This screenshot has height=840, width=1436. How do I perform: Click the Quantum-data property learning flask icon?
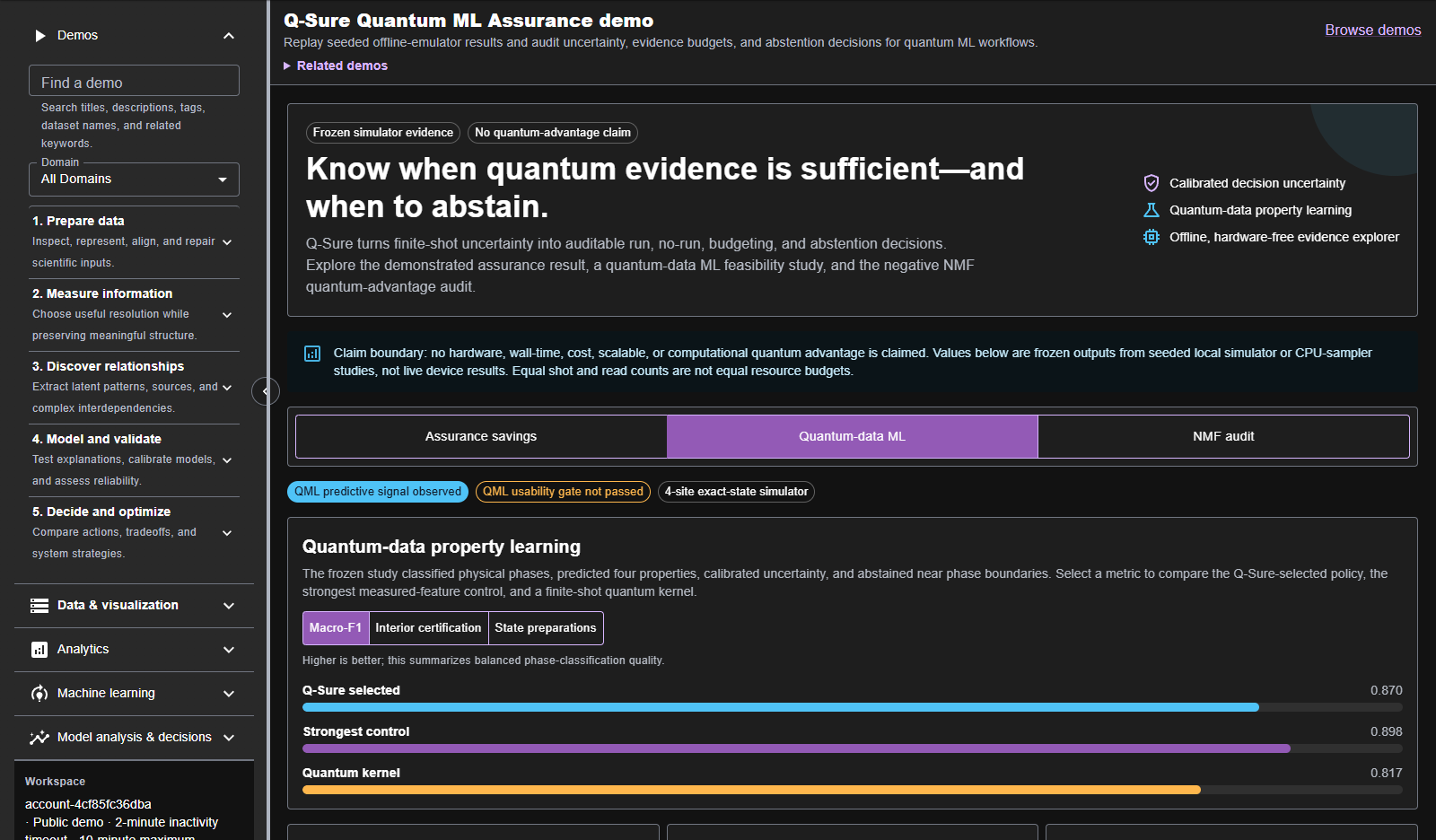1151,210
